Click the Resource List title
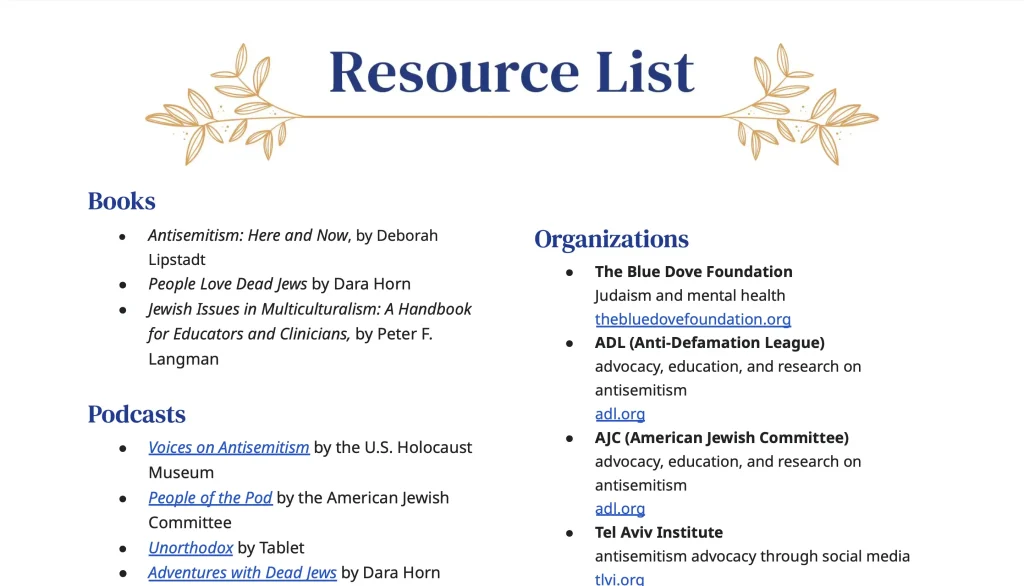The image size is (1024, 586). pos(511,72)
